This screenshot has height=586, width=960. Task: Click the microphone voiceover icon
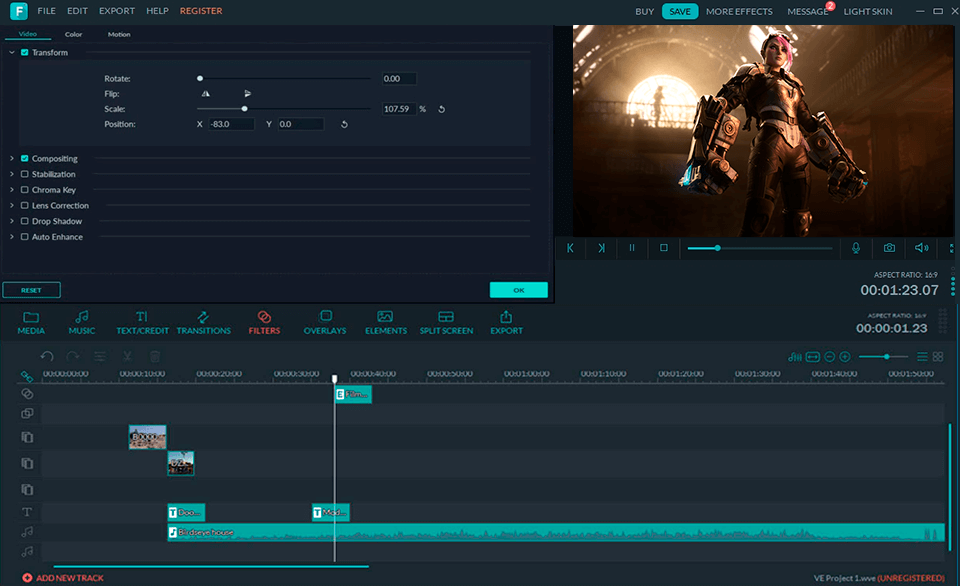[x=856, y=248]
